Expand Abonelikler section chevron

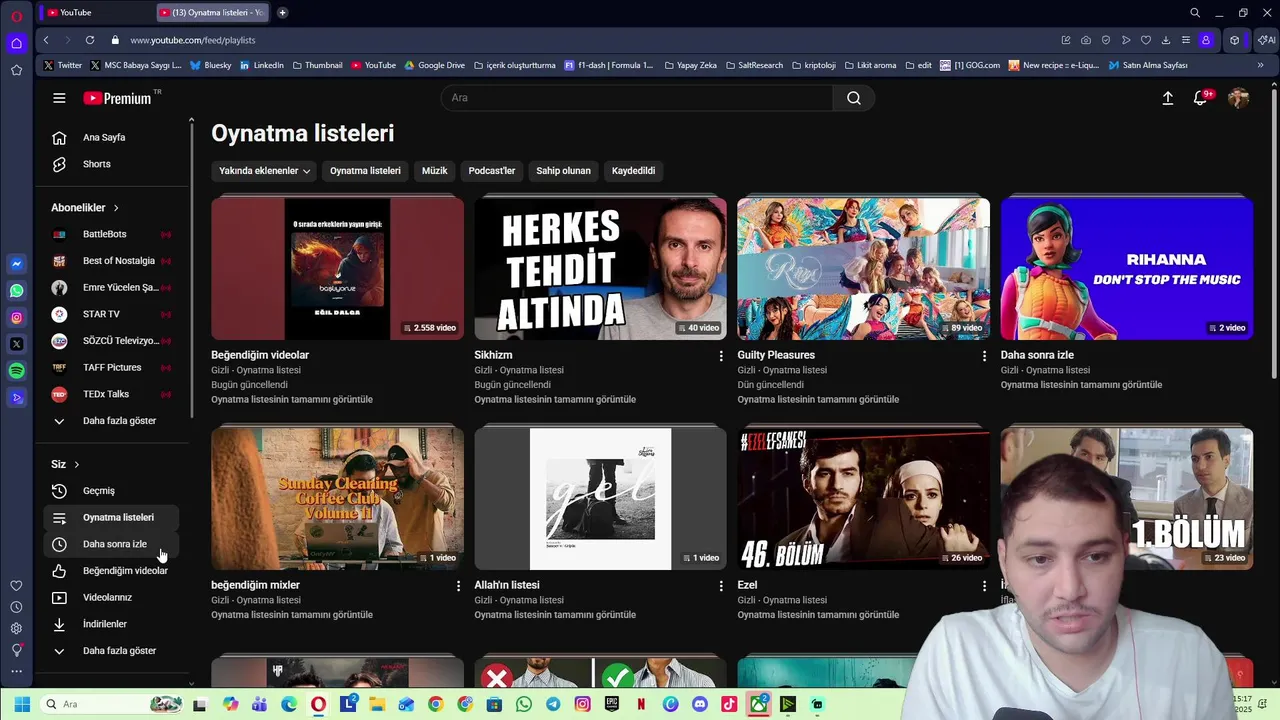[116, 208]
